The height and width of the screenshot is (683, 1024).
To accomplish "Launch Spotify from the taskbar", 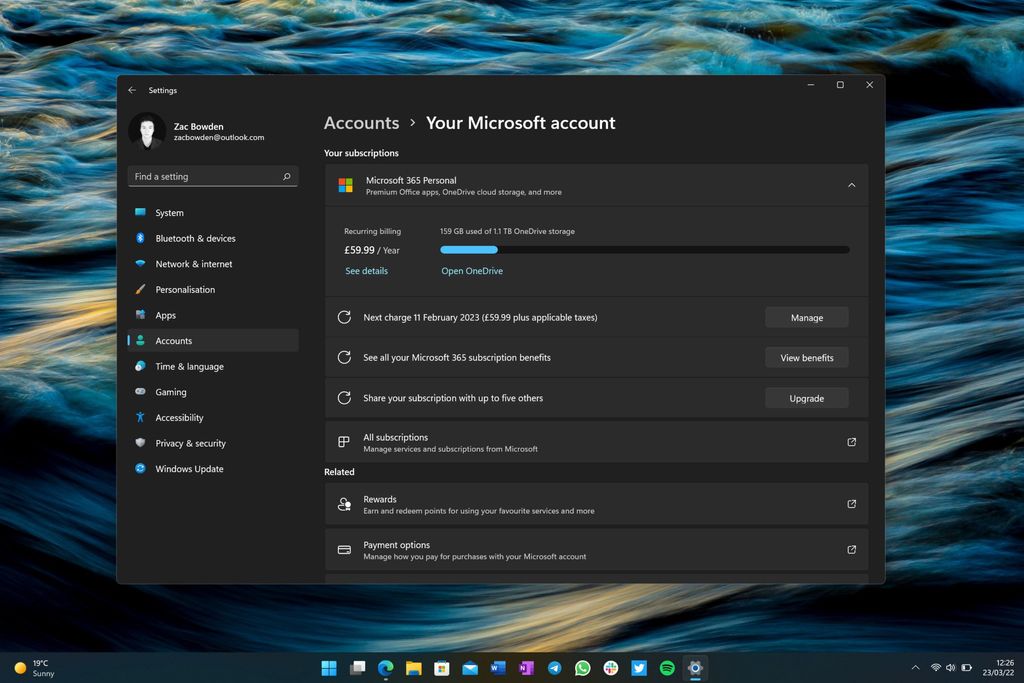I will pos(666,667).
